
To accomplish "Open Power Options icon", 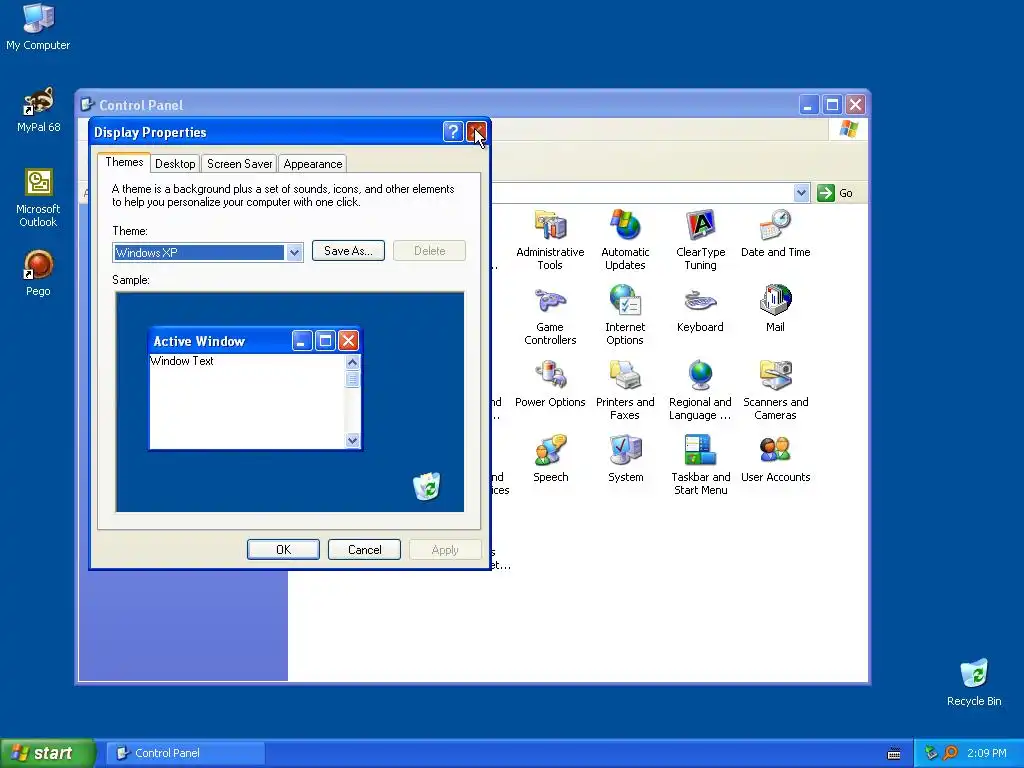I will pos(550,383).
